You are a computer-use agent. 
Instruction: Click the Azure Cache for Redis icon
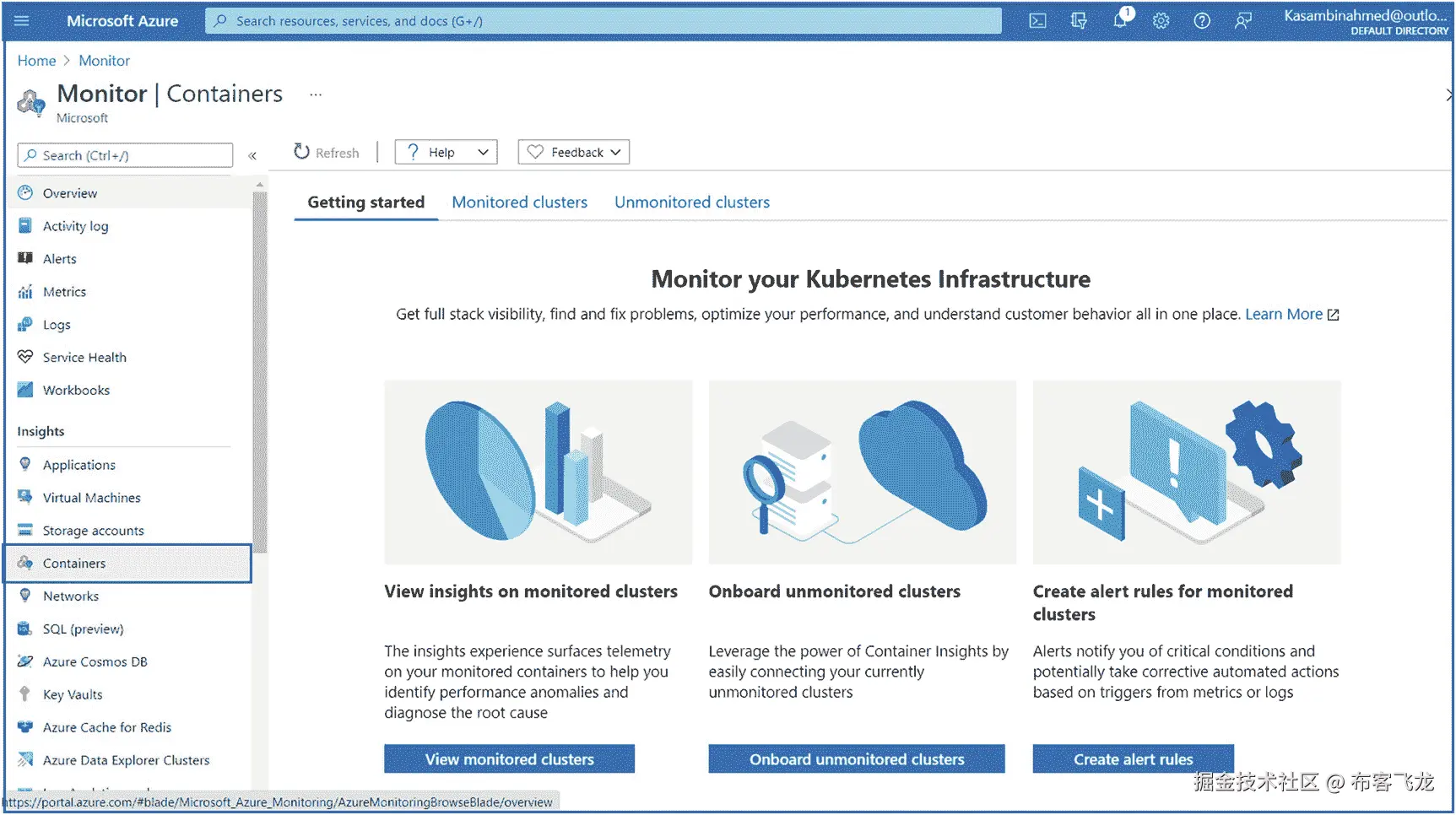point(25,727)
